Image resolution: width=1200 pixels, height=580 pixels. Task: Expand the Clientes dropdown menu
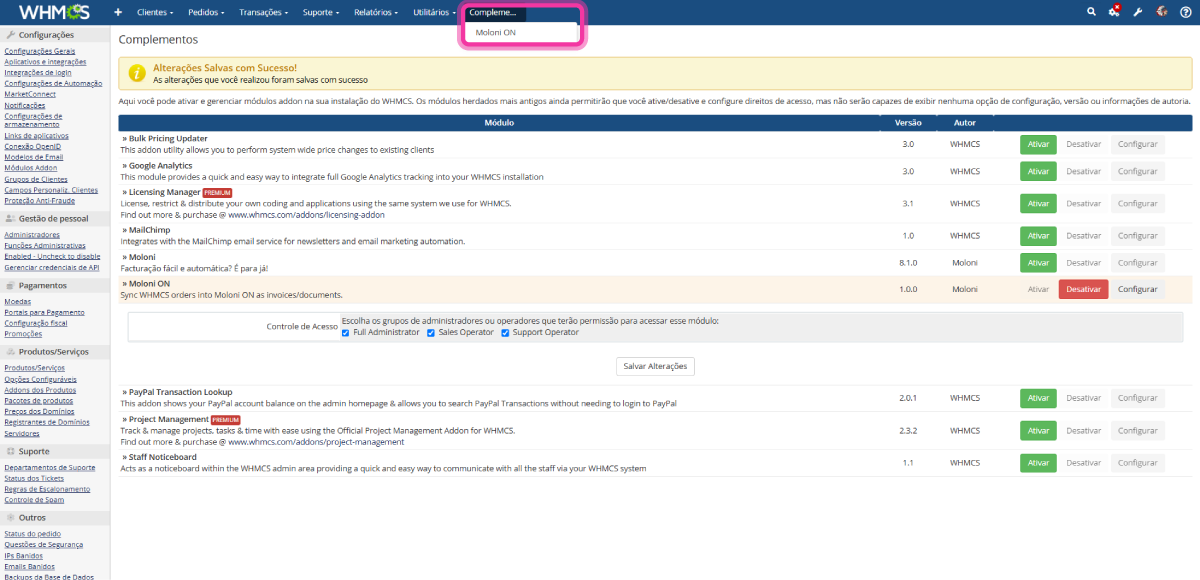pyautogui.click(x=155, y=12)
